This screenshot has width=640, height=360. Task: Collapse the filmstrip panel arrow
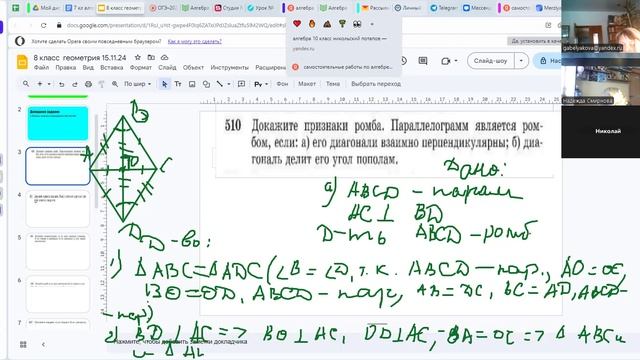[43, 344]
